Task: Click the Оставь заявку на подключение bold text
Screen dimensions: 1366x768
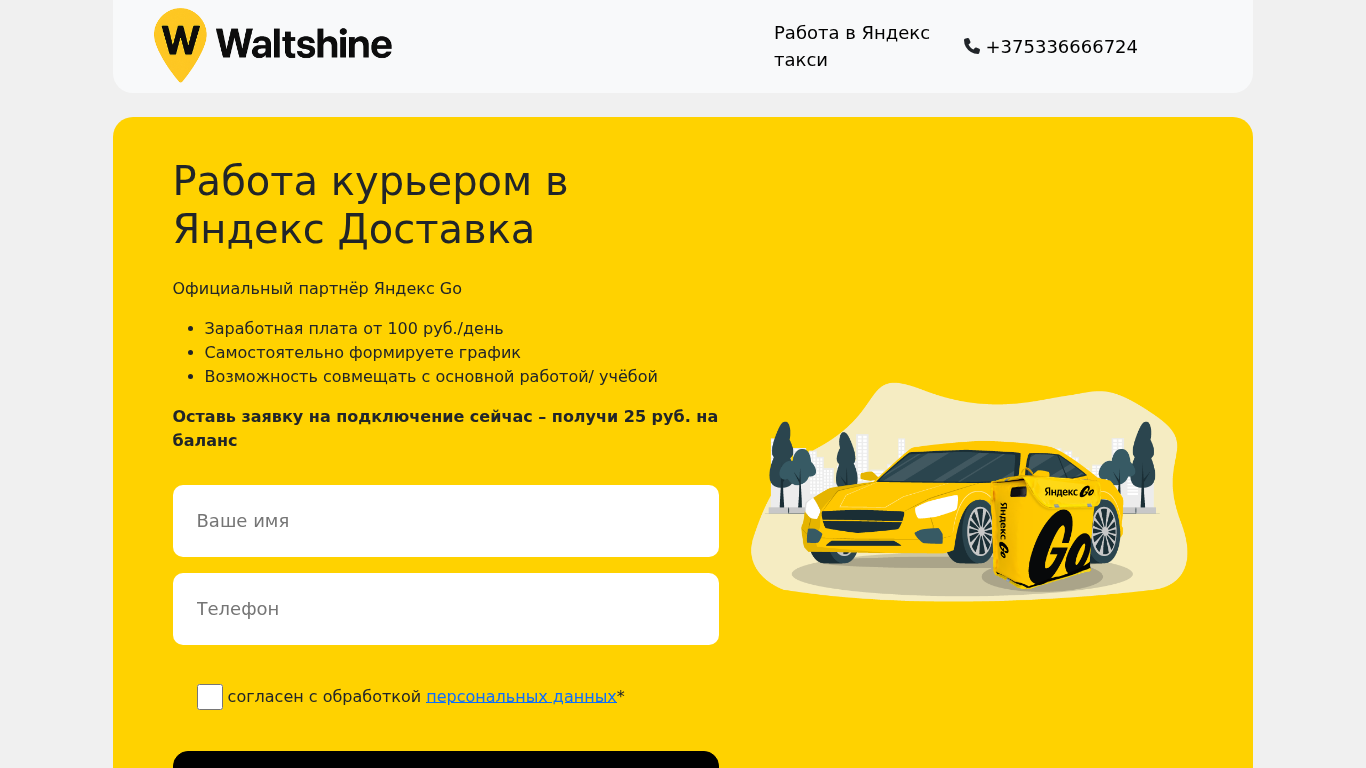Action: click(446, 429)
